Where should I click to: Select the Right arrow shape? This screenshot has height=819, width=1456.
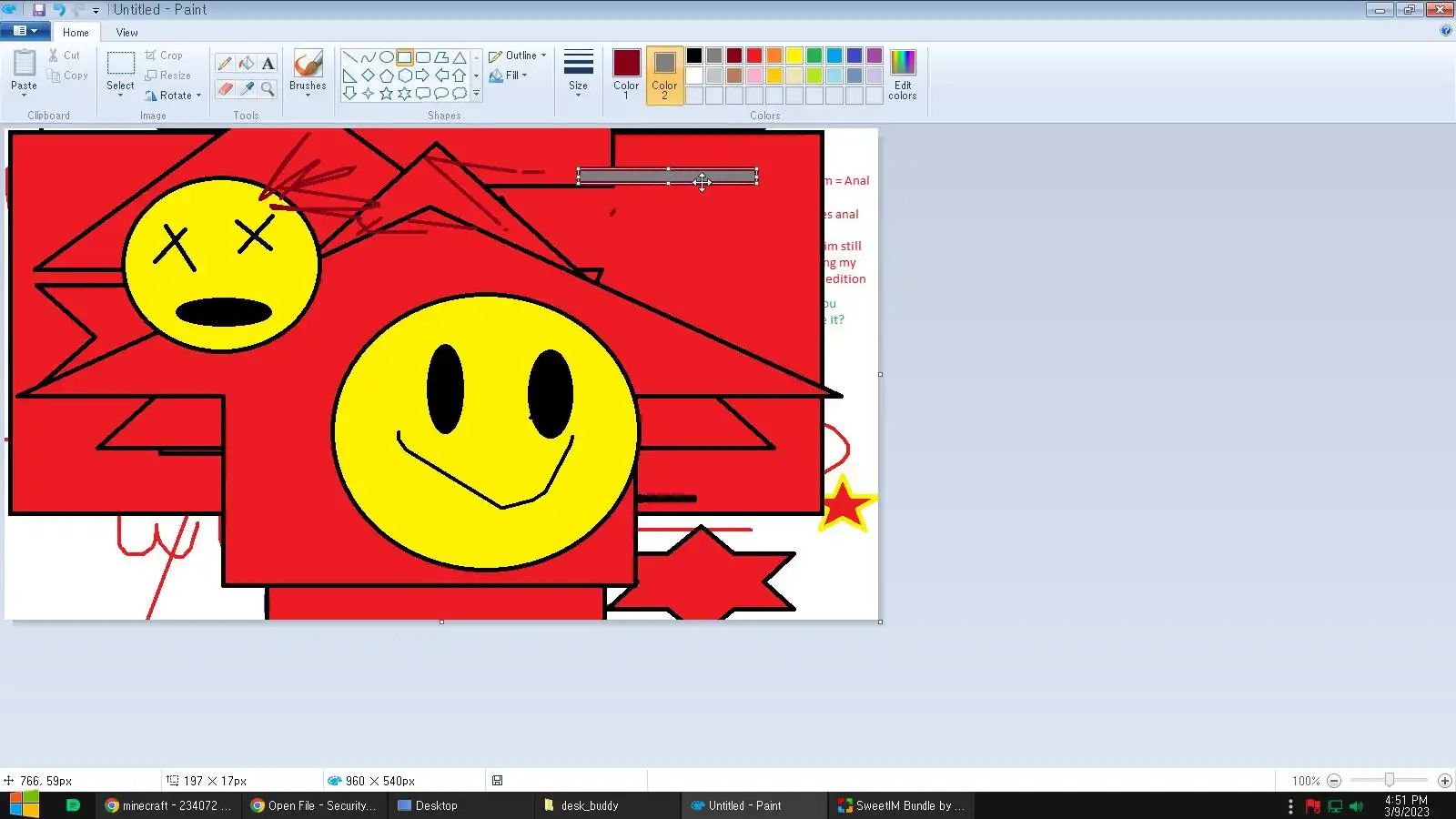tap(422, 76)
